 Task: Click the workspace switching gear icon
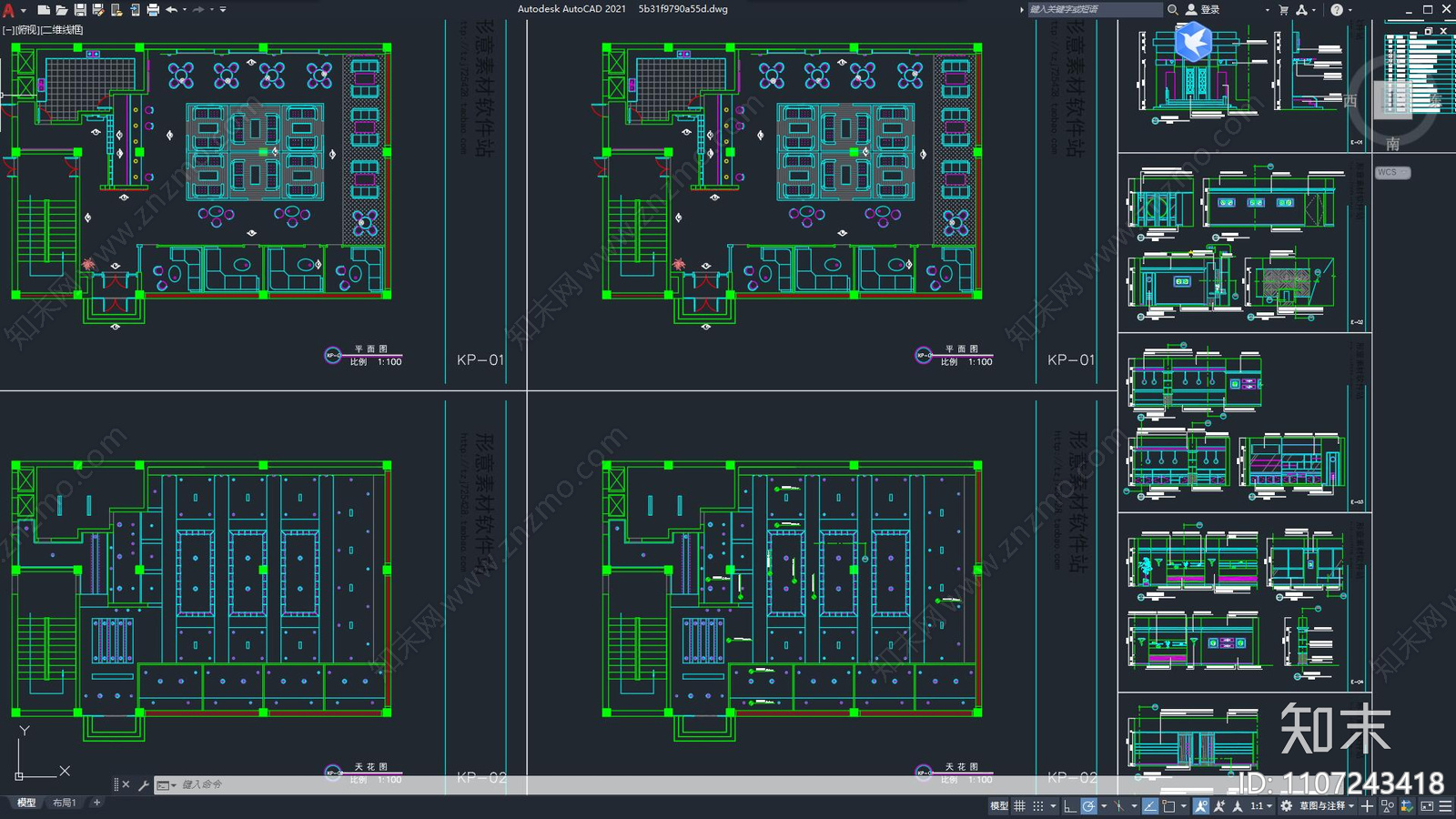(x=1286, y=806)
